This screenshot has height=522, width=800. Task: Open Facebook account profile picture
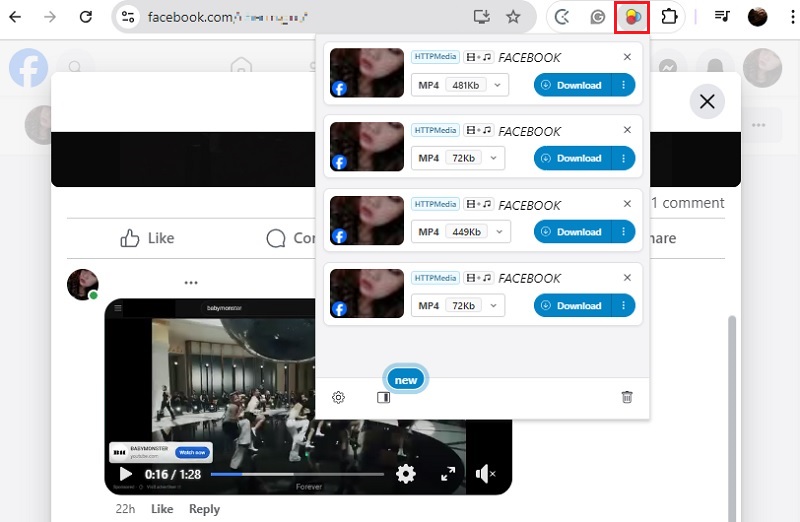[x=762, y=68]
